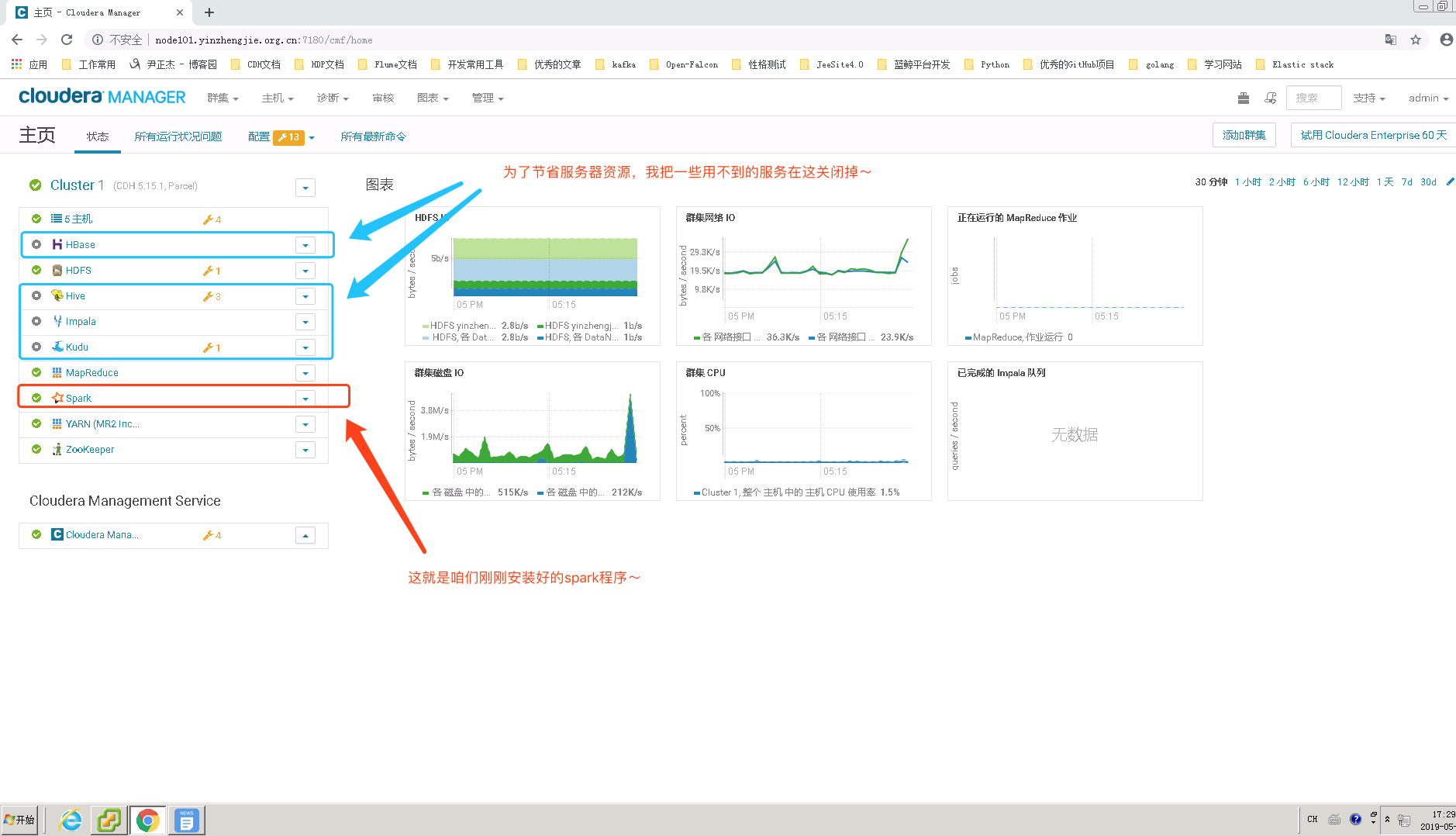Click the Kudu service icon
This screenshot has width=1456, height=836.
coord(57,347)
